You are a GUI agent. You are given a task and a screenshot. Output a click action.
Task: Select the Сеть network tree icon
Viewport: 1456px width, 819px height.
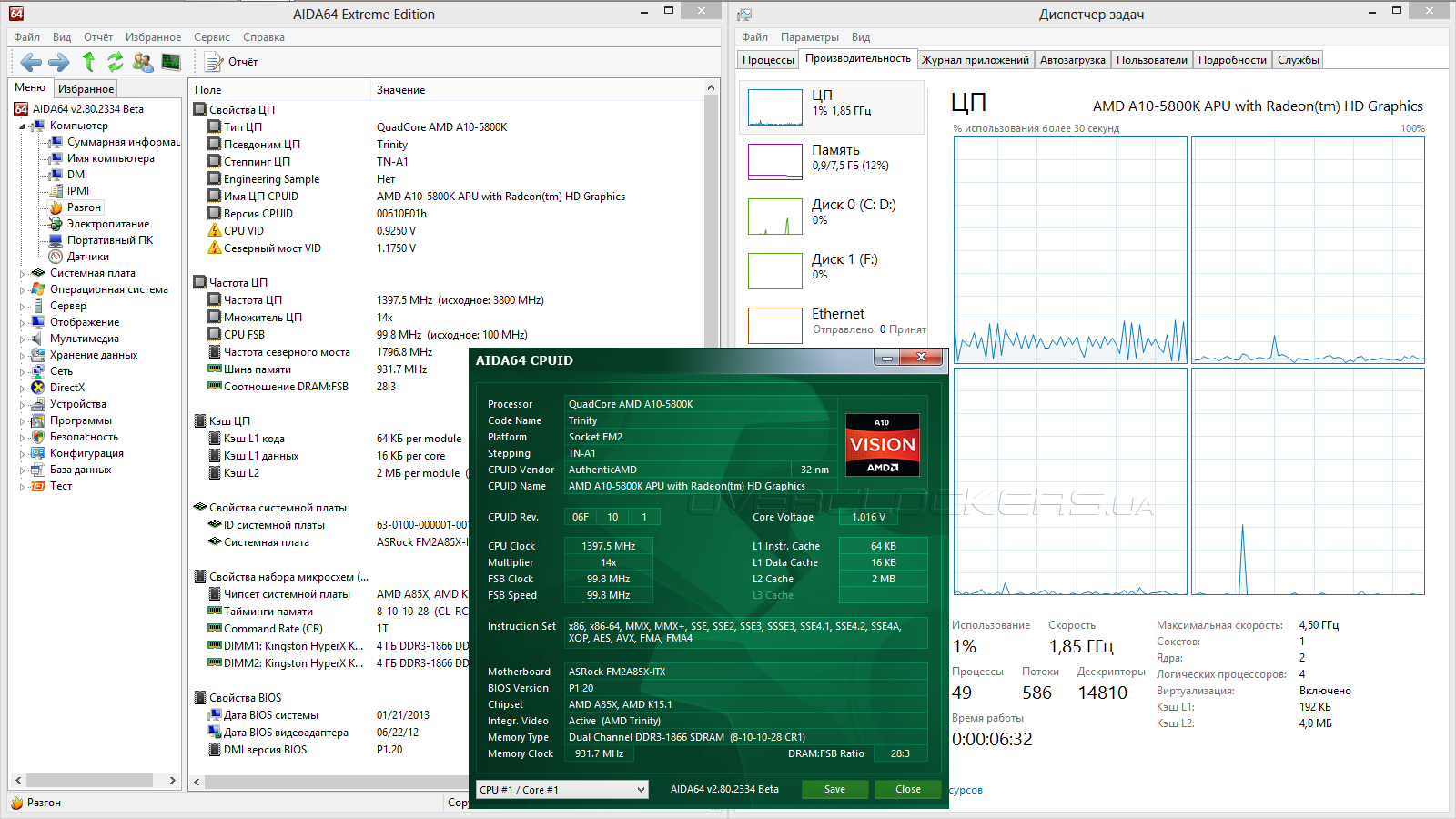(x=38, y=371)
